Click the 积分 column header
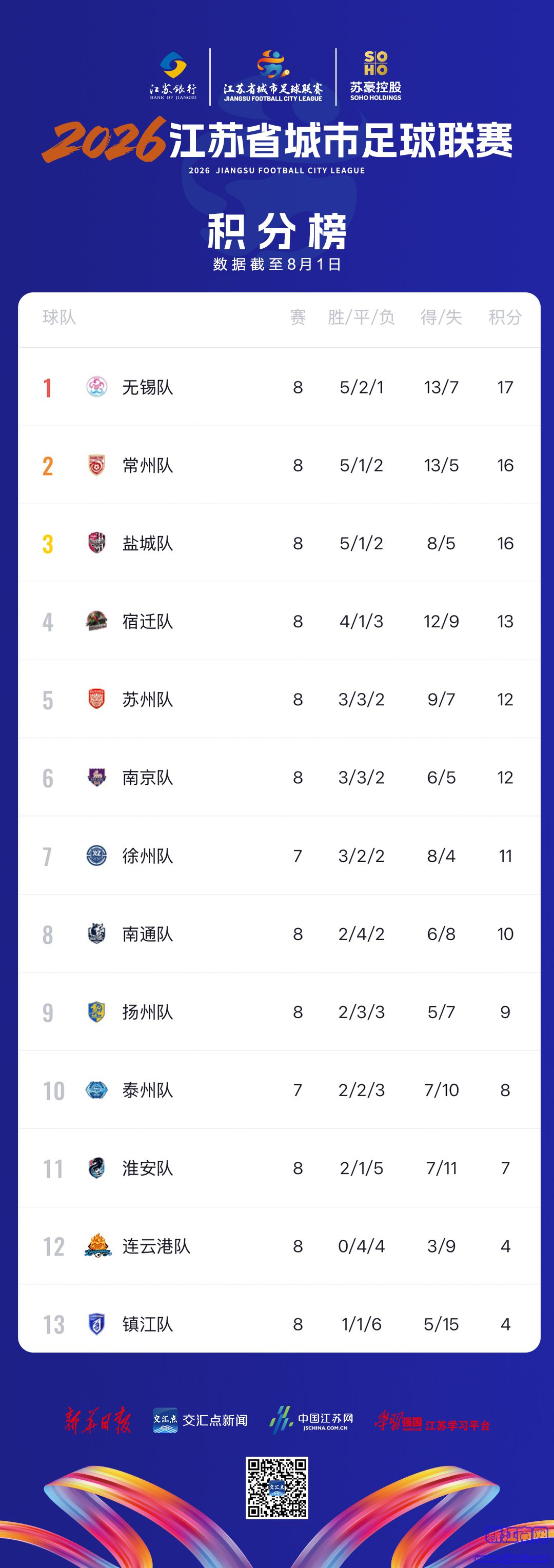This screenshot has height=1568, width=554. click(505, 317)
